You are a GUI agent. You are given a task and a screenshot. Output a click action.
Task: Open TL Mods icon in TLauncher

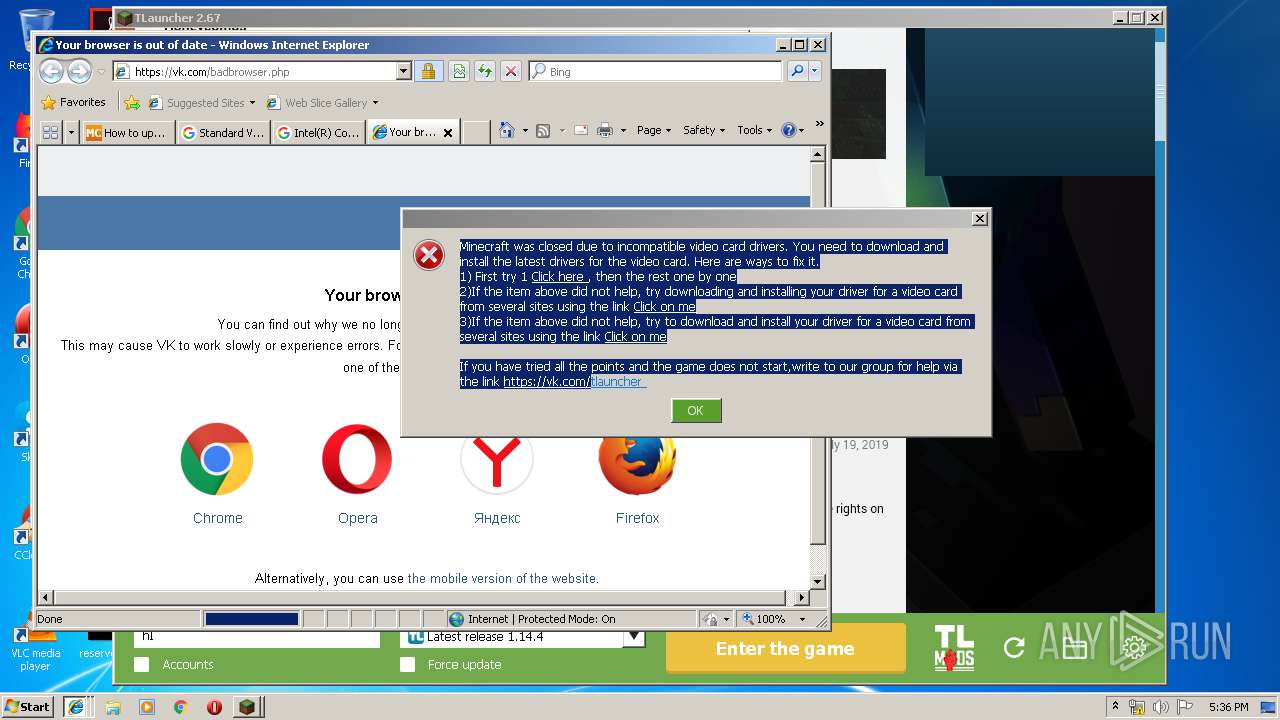[954, 647]
